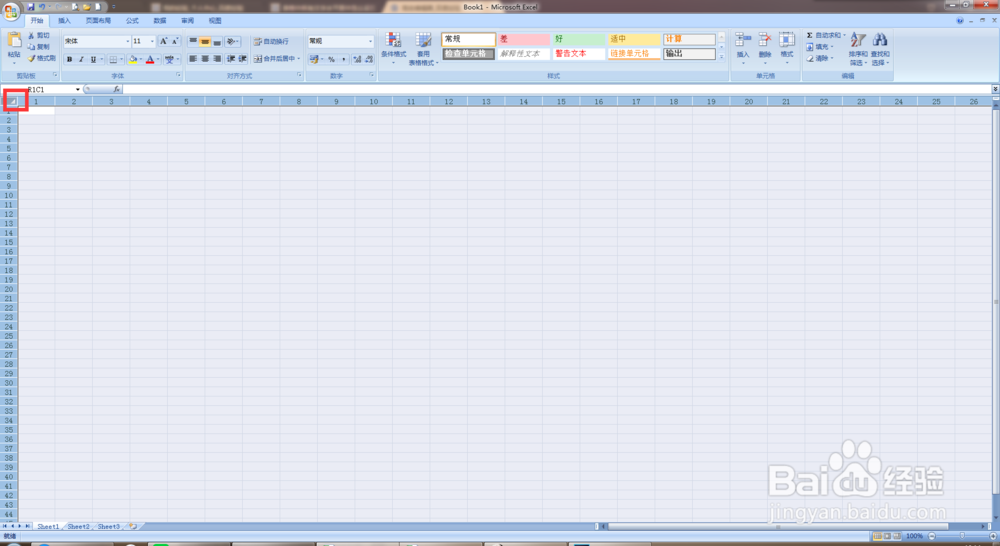Undo last action in Quick Access Toolbar
Viewport: 1000px width, 546px height.
(x=42, y=7)
